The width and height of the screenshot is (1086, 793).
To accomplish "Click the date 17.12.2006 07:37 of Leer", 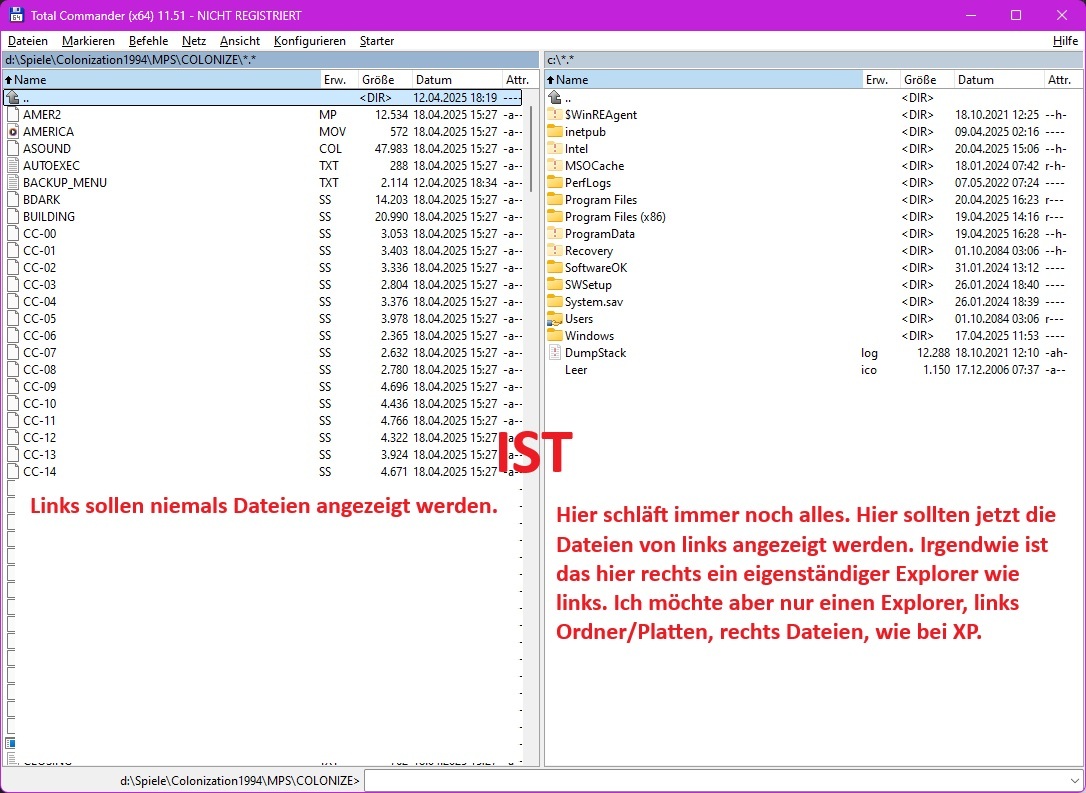I will [x=997, y=370].
